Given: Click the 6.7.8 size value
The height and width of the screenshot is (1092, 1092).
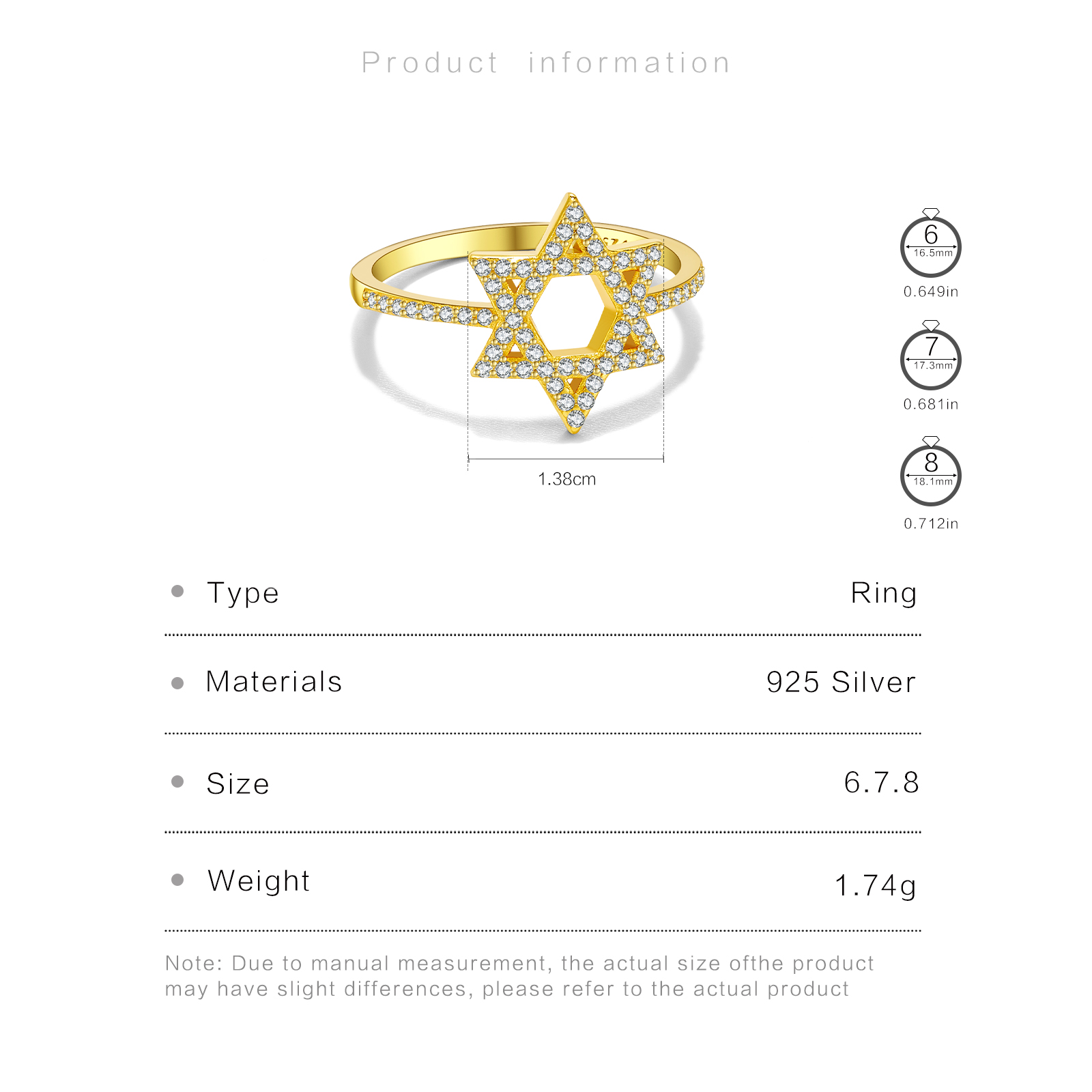Looking at the screenshot, I should (x=881, y=783).
